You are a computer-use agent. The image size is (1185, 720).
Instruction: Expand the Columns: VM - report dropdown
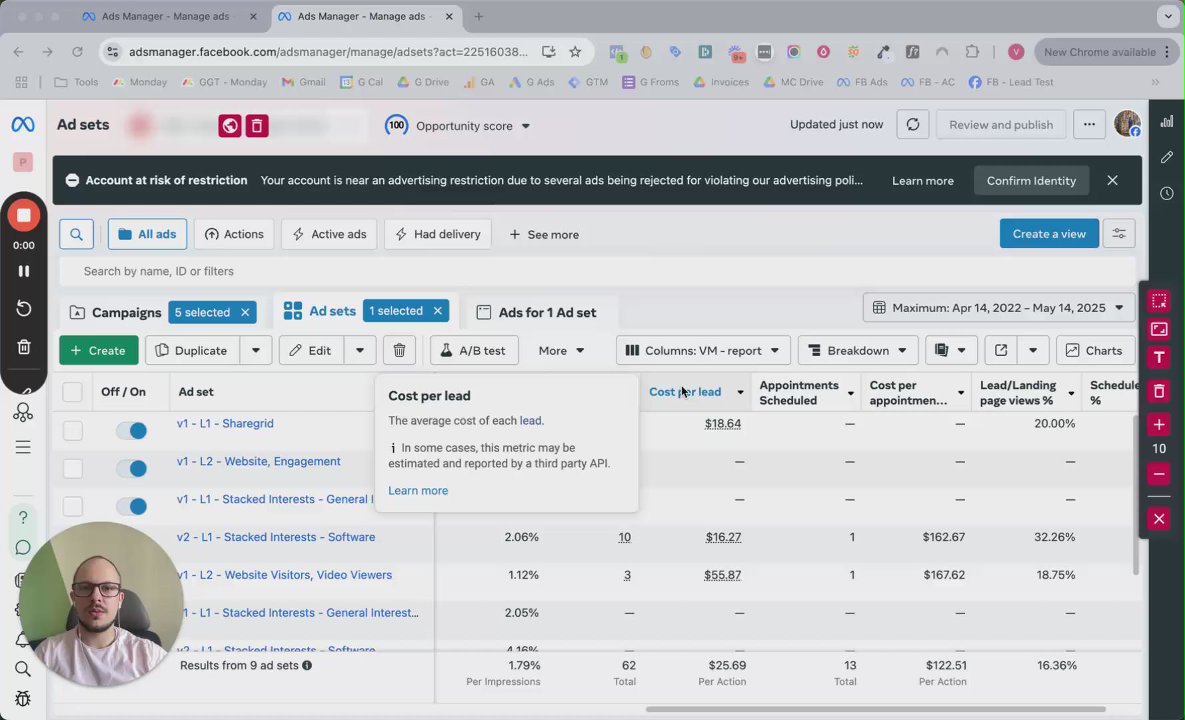click(703, 351)
